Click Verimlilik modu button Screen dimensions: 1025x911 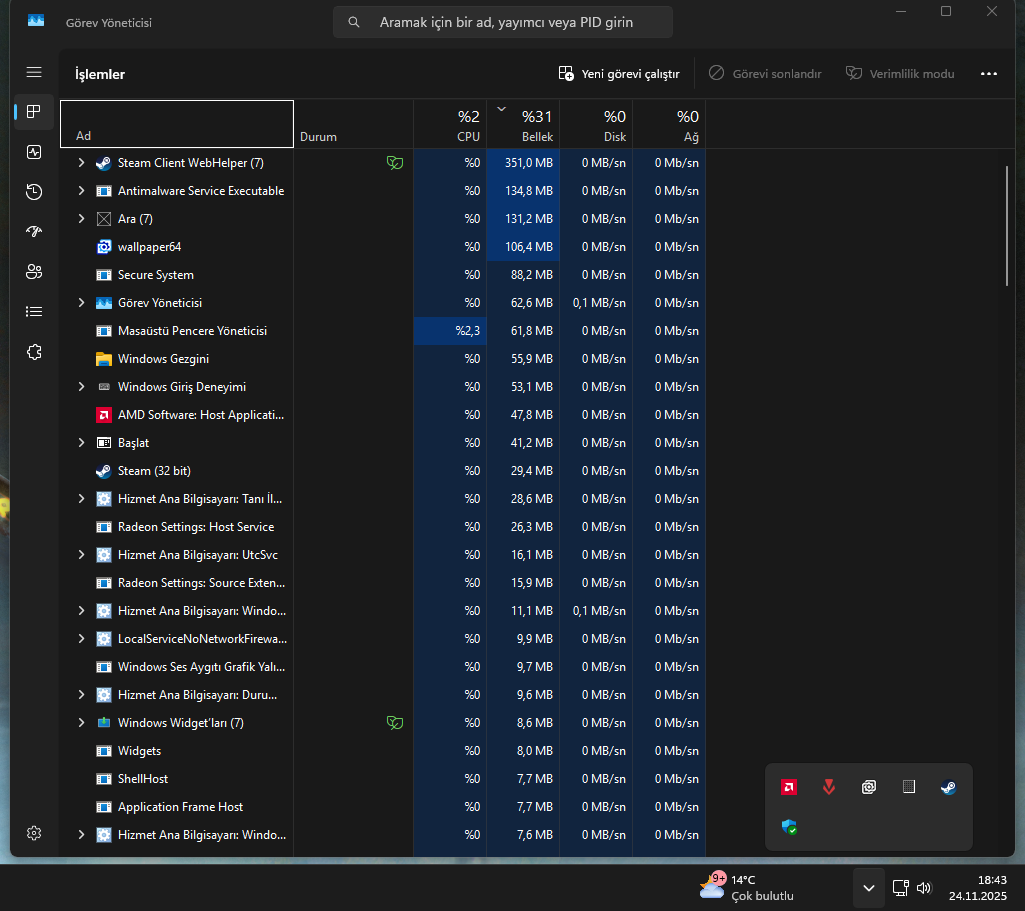tap(900, 74)
